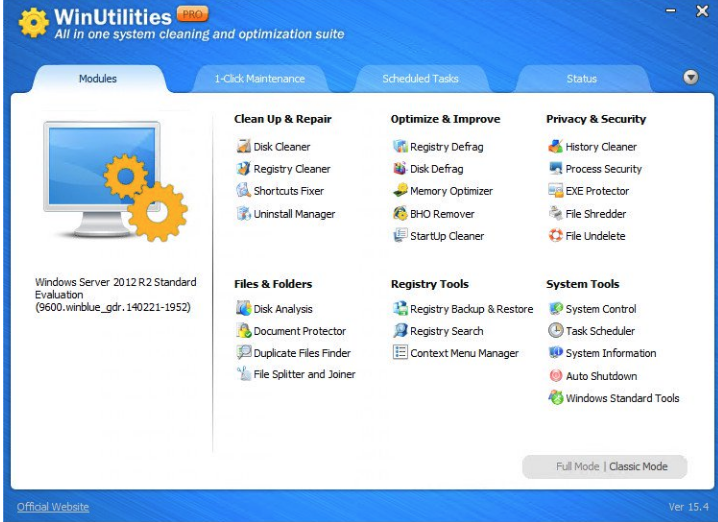
Task: Click the Shortcuts Fixer icon
Action: 243,190
